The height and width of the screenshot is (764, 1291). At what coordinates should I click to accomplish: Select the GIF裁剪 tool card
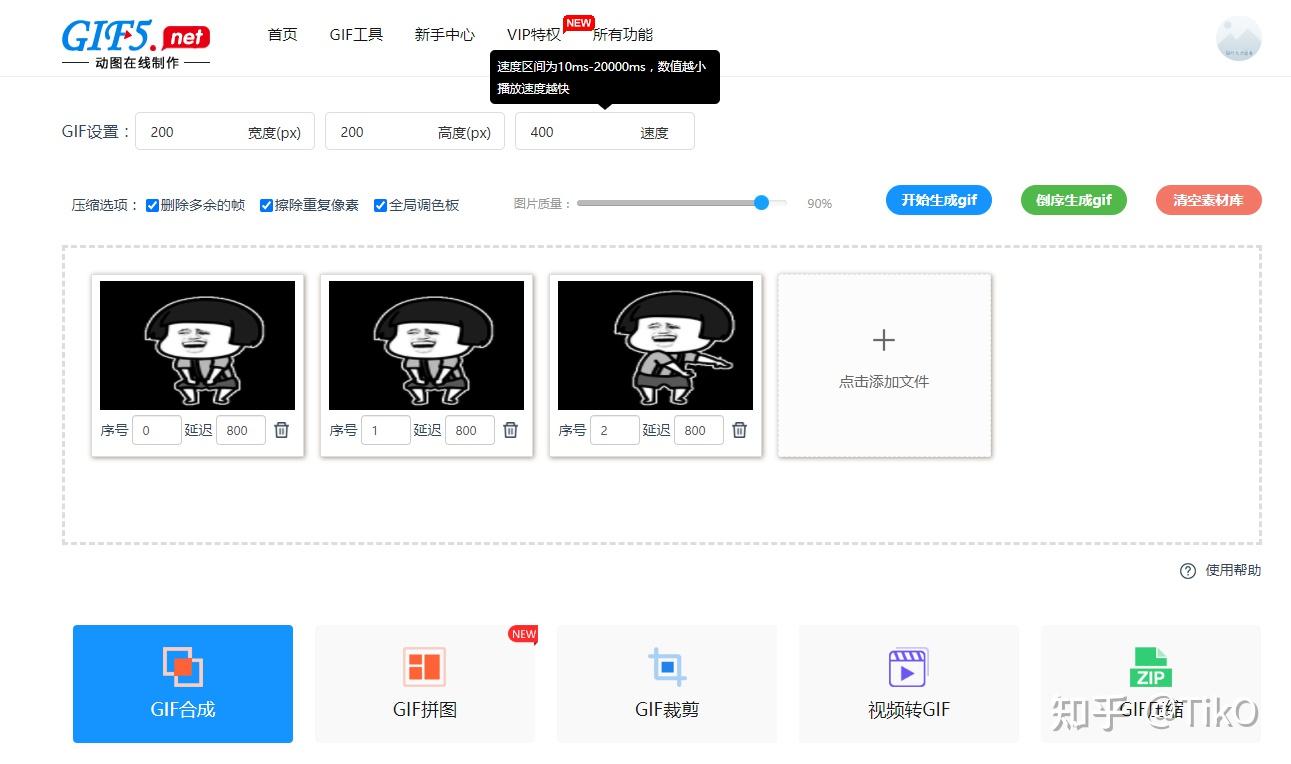coord(667,684)
